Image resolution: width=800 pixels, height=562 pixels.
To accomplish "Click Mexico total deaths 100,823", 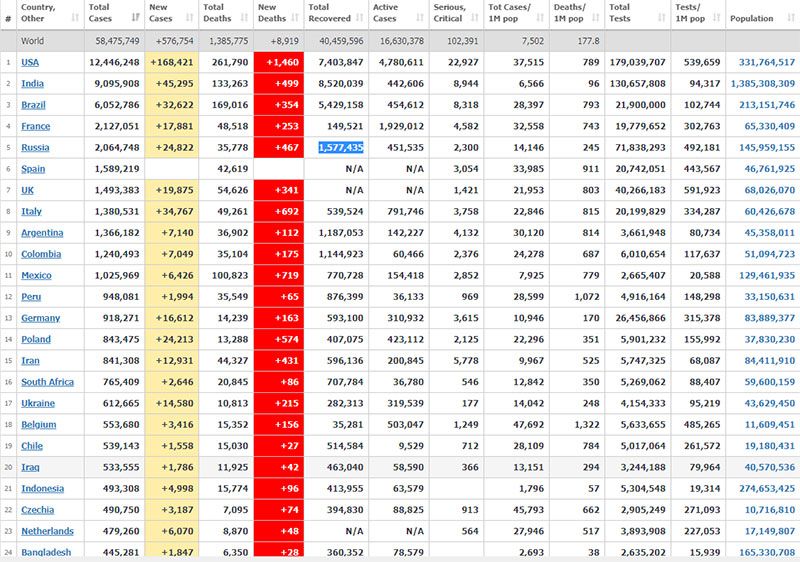I will (230, 276).
